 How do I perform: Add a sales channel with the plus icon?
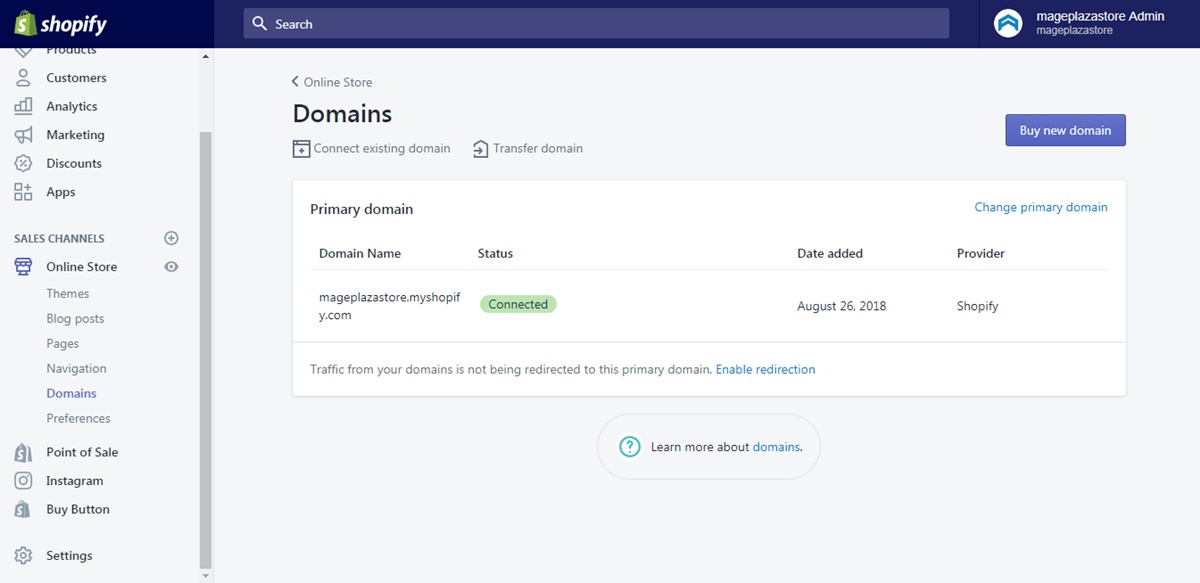[171, 238]
